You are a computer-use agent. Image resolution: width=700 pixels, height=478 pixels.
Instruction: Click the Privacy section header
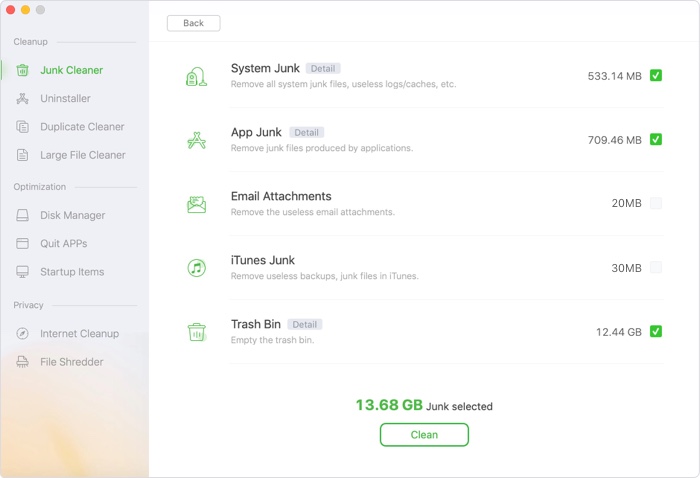click(x=28, y=305)
